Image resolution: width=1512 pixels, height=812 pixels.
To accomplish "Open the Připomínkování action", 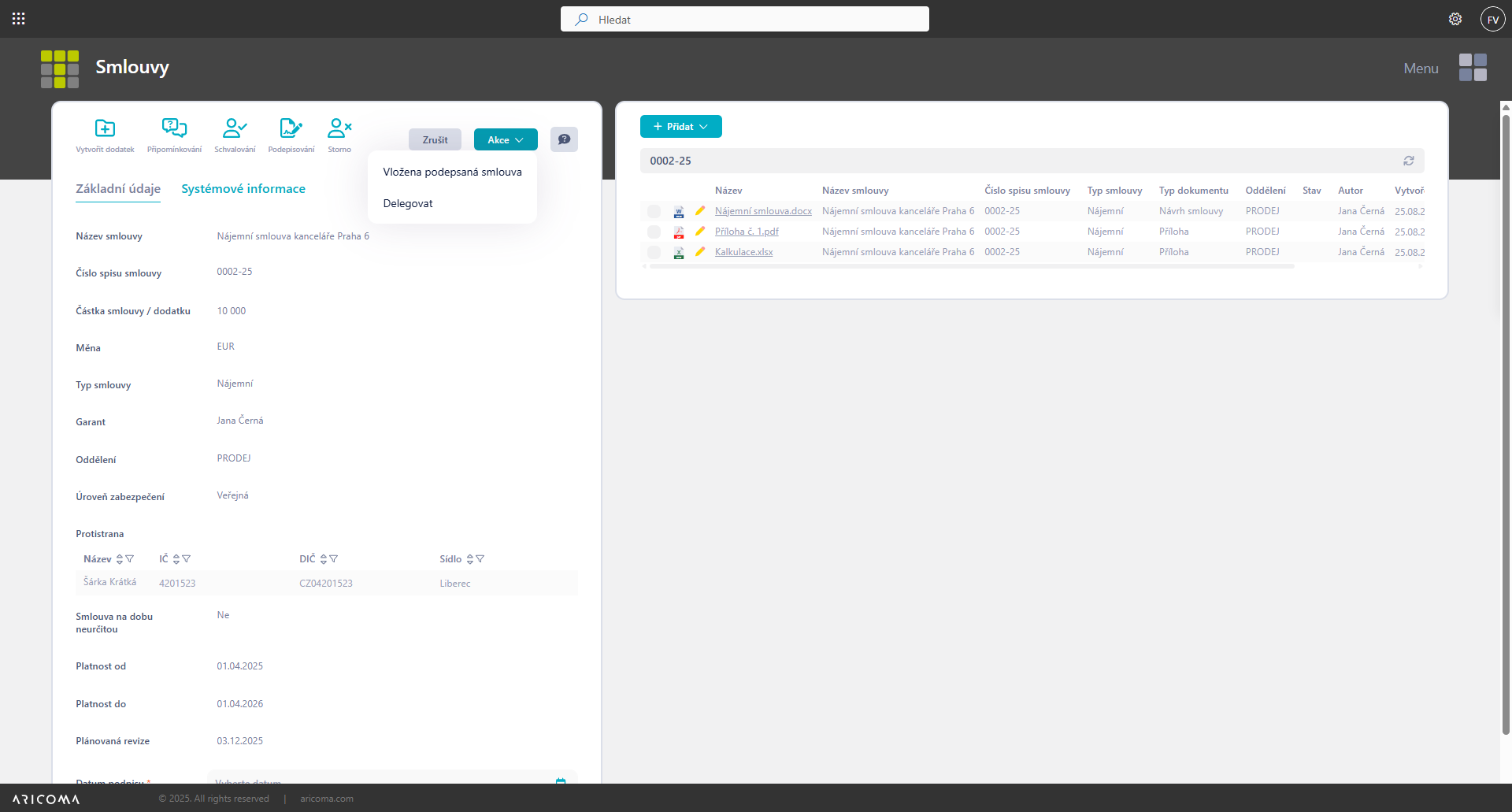I will point(174,128).
